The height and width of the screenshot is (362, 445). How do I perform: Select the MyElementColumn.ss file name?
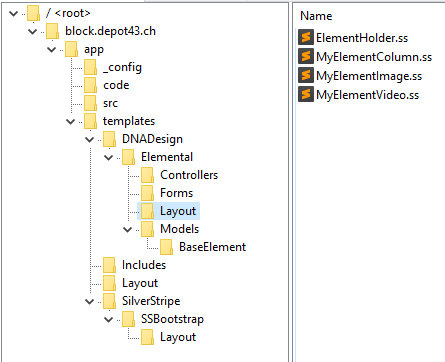(x=374, y=57)
